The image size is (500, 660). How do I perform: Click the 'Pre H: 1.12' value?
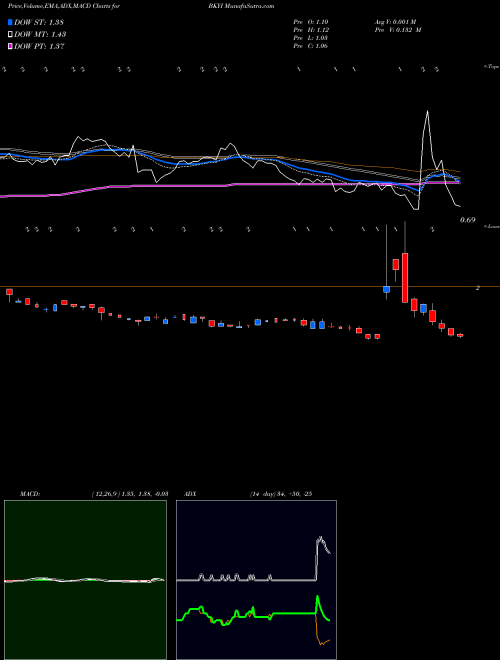[311, 30]
